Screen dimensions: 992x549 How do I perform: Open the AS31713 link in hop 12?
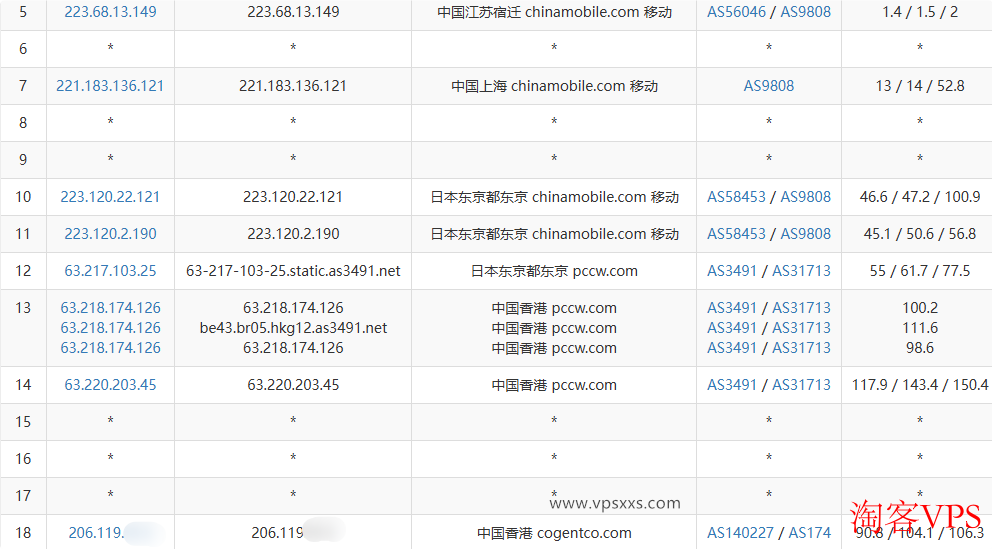click(x=801, y=271)
